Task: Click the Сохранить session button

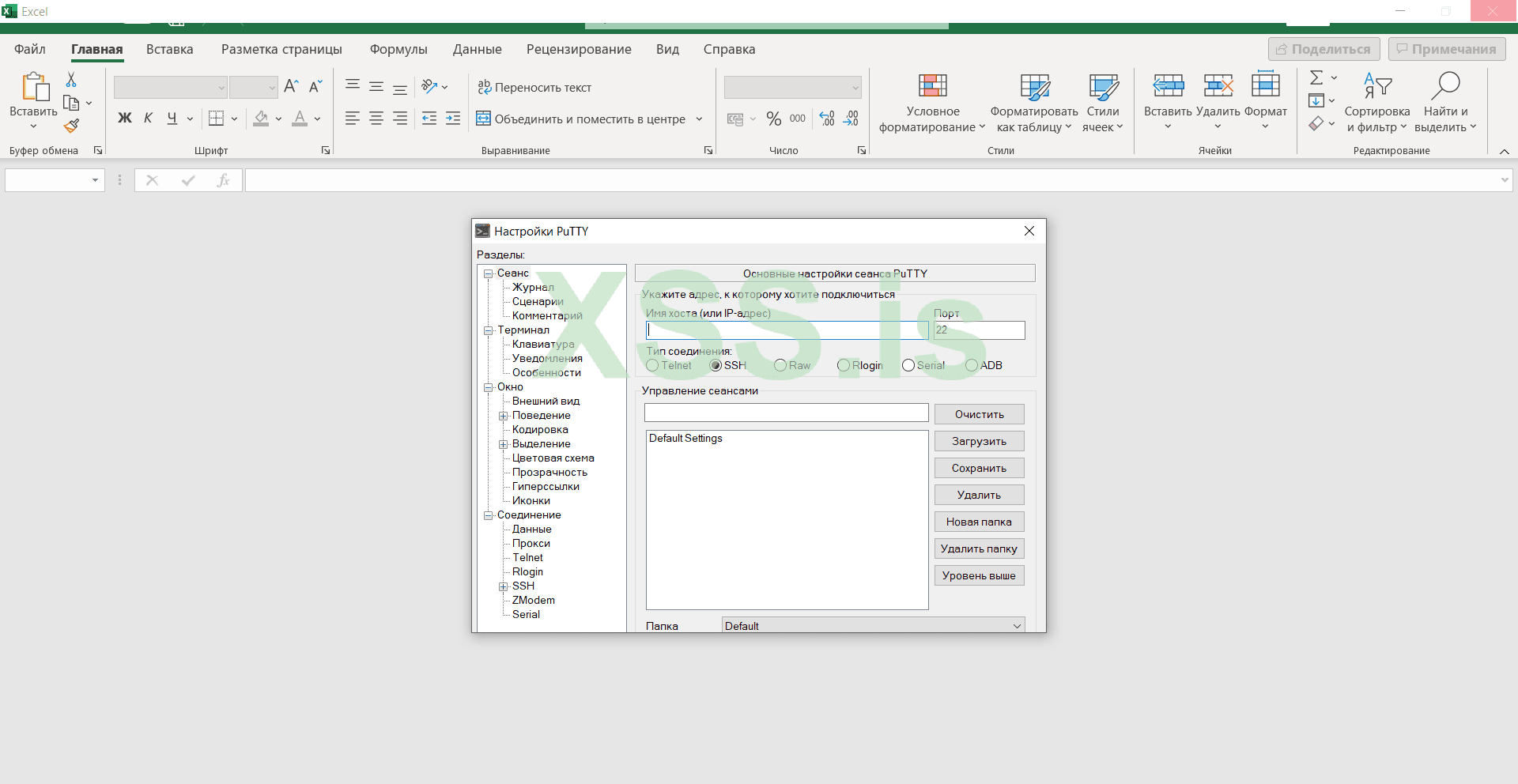Action: coord(979,468)
